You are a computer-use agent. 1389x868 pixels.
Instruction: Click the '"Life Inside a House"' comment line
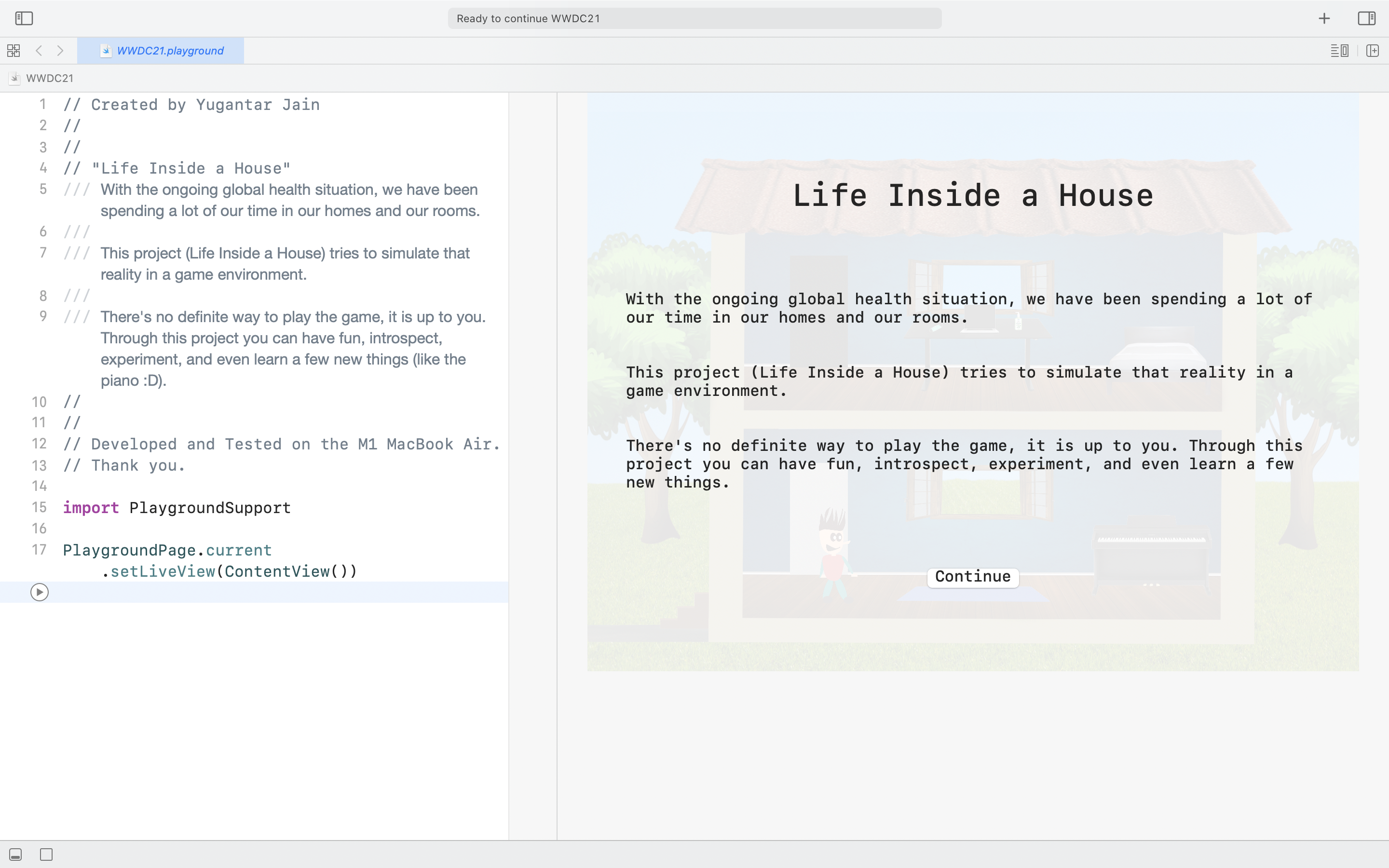(x=177, y=168)
